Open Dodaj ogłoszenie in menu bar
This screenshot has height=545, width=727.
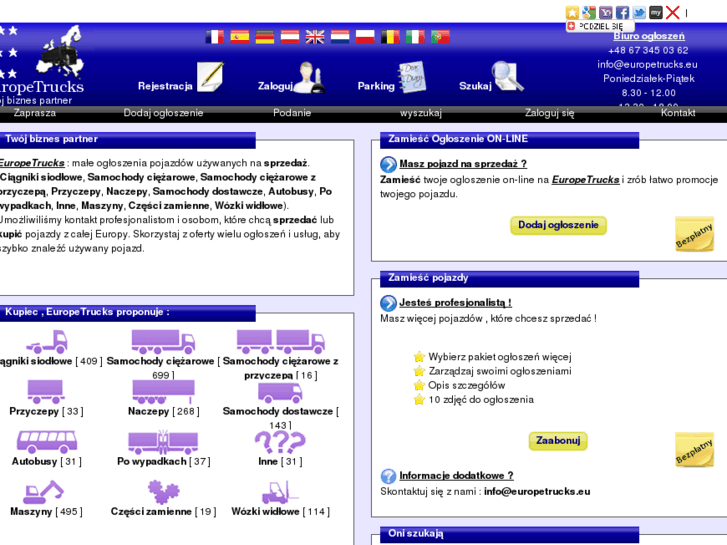click(163, 113)
